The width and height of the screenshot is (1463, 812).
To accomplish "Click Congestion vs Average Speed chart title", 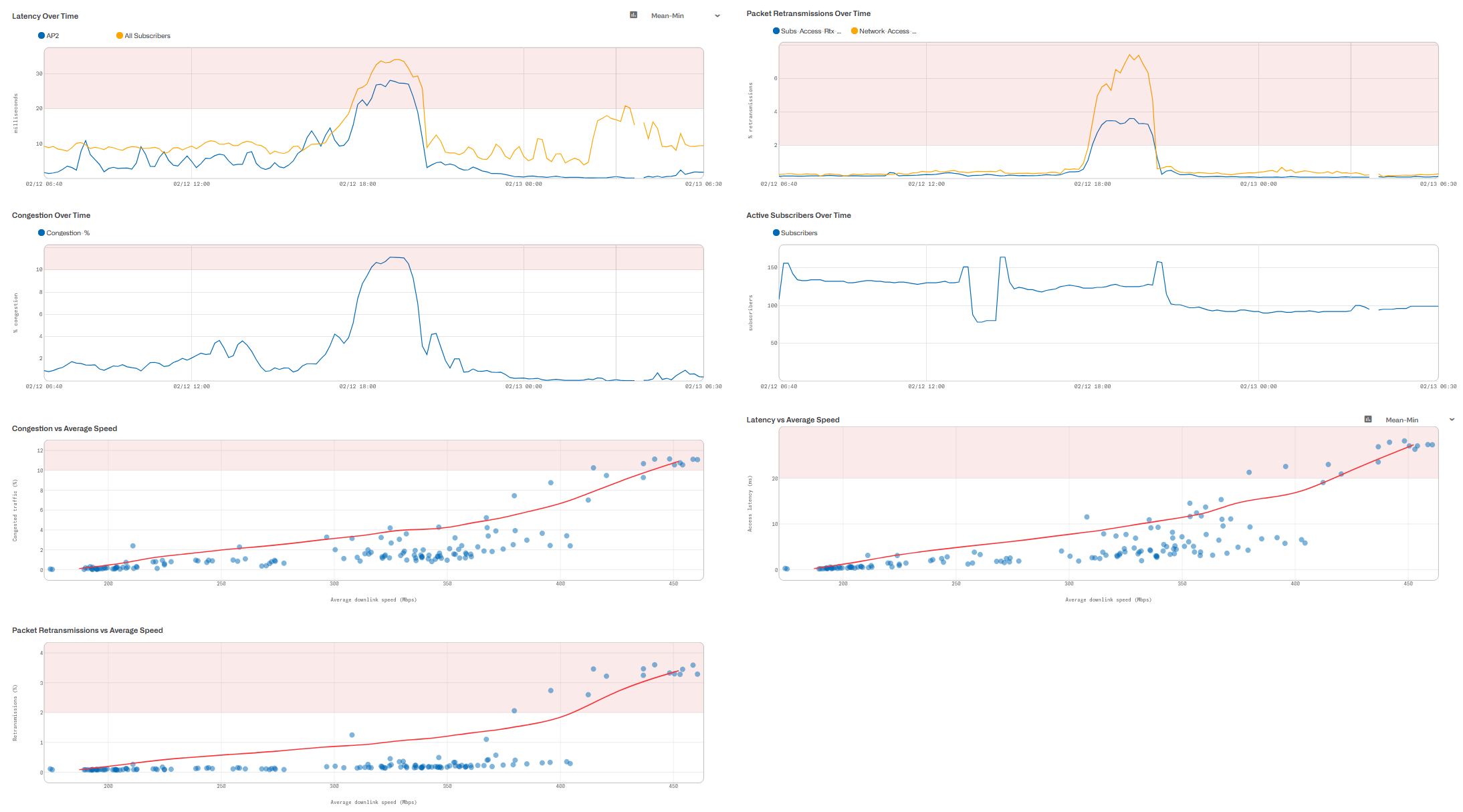I will pyautogui.click(x=64, y=428).
